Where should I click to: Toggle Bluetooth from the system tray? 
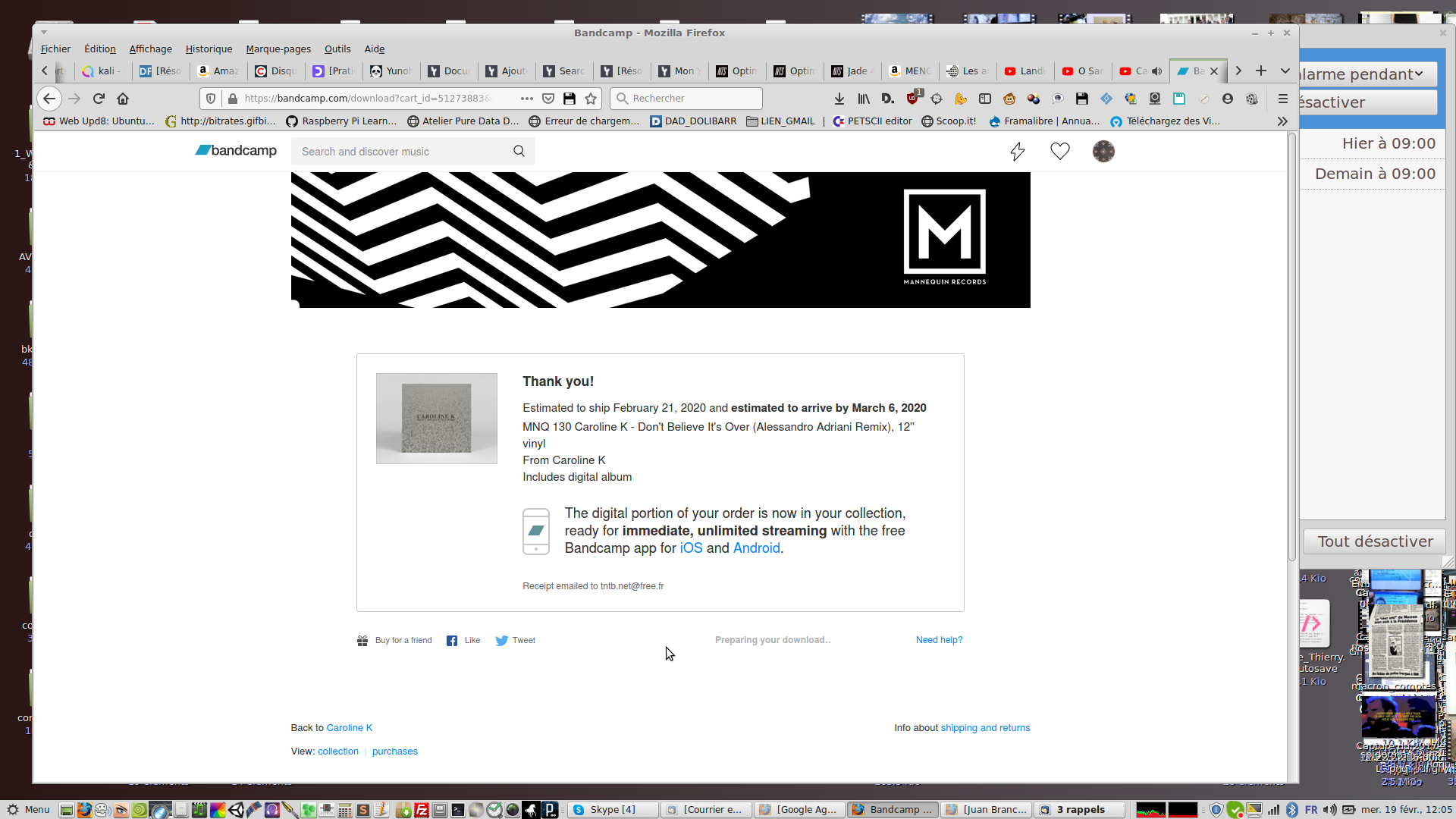coord(1292,810)
